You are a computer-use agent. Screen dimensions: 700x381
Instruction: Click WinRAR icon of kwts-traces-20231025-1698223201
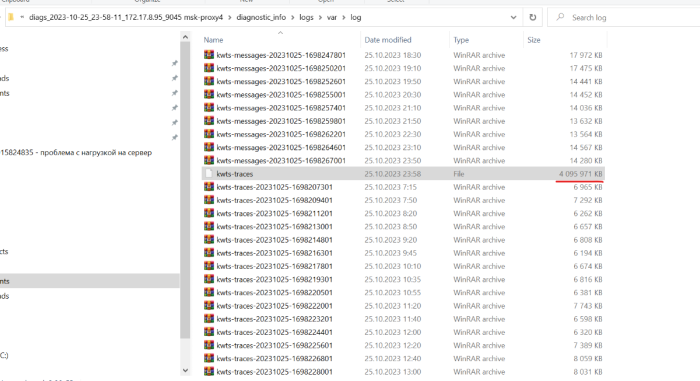tap(208, 318)
